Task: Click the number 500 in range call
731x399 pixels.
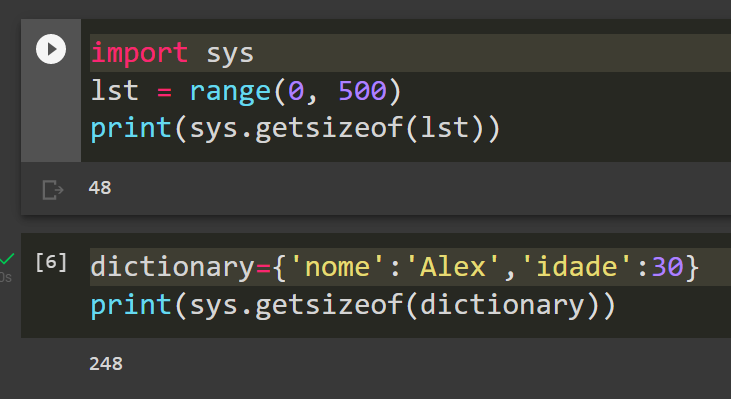Action: 362,90
